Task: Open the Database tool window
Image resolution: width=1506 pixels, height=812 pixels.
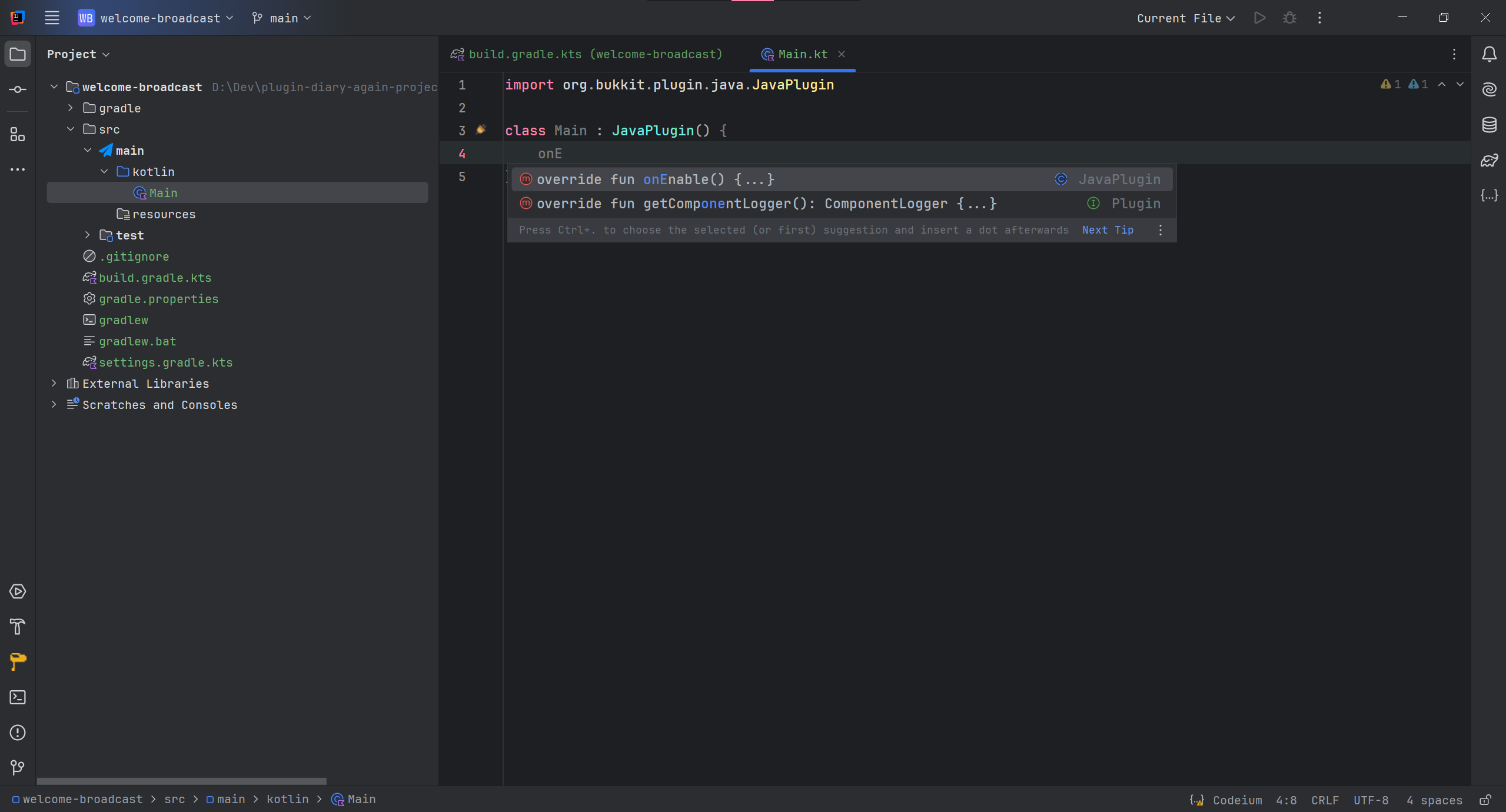Action: coord(1490,125)
